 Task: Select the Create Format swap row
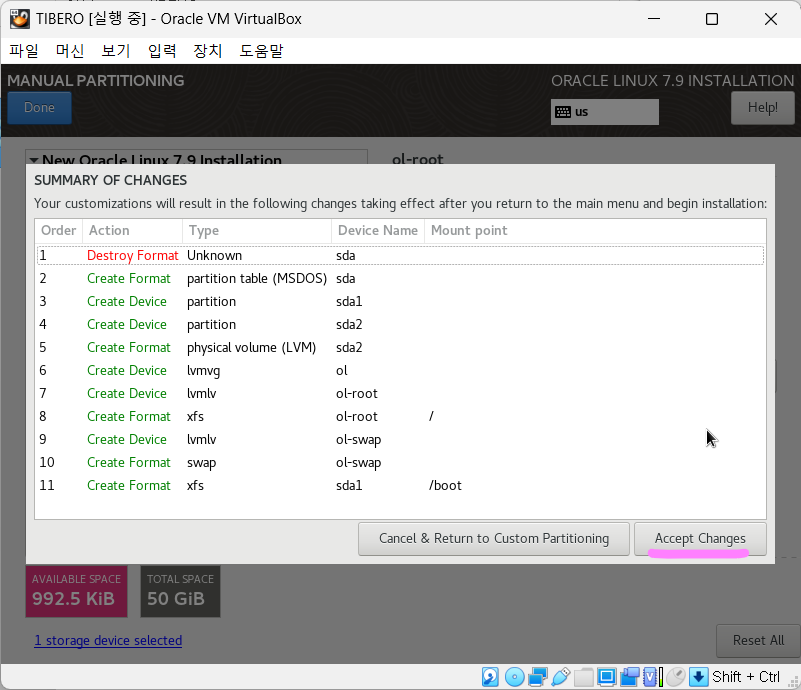coord(400,462)
